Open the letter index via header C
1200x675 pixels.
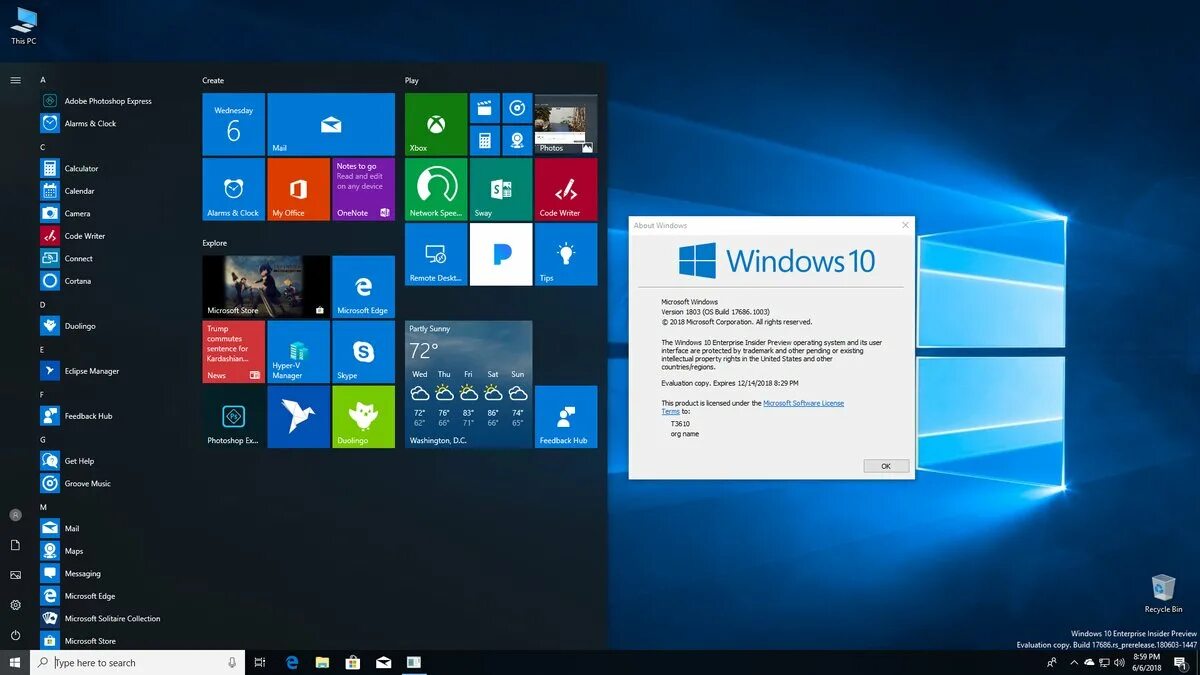(43, 147)
